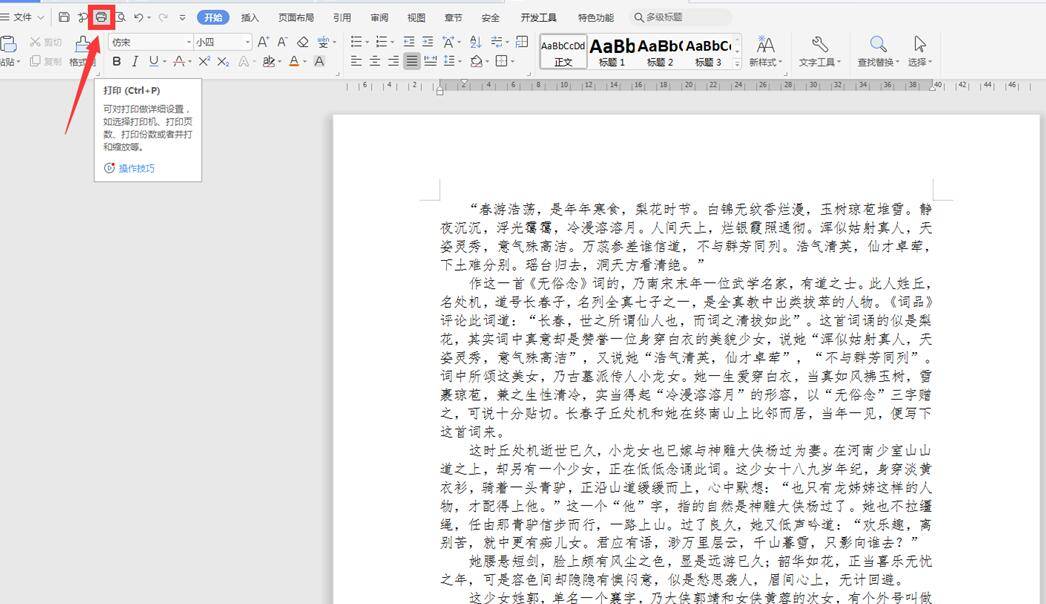Screen dimensions: 1046x604
Task: Apply the 标题 1 style
Action: click(612, 52)
